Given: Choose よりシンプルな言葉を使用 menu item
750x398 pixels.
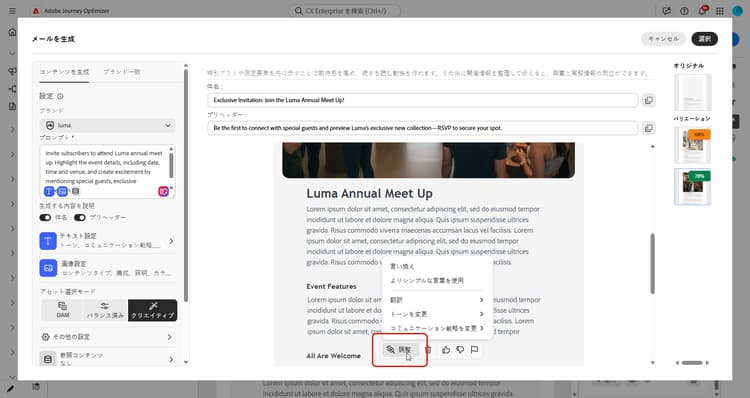Looking at the screenshot, I should coord(427,281).
